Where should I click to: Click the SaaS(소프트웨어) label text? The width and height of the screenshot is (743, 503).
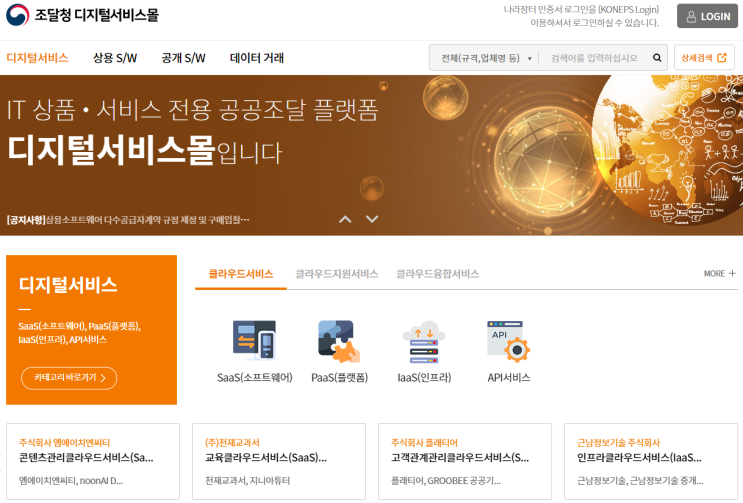(254, 377)
